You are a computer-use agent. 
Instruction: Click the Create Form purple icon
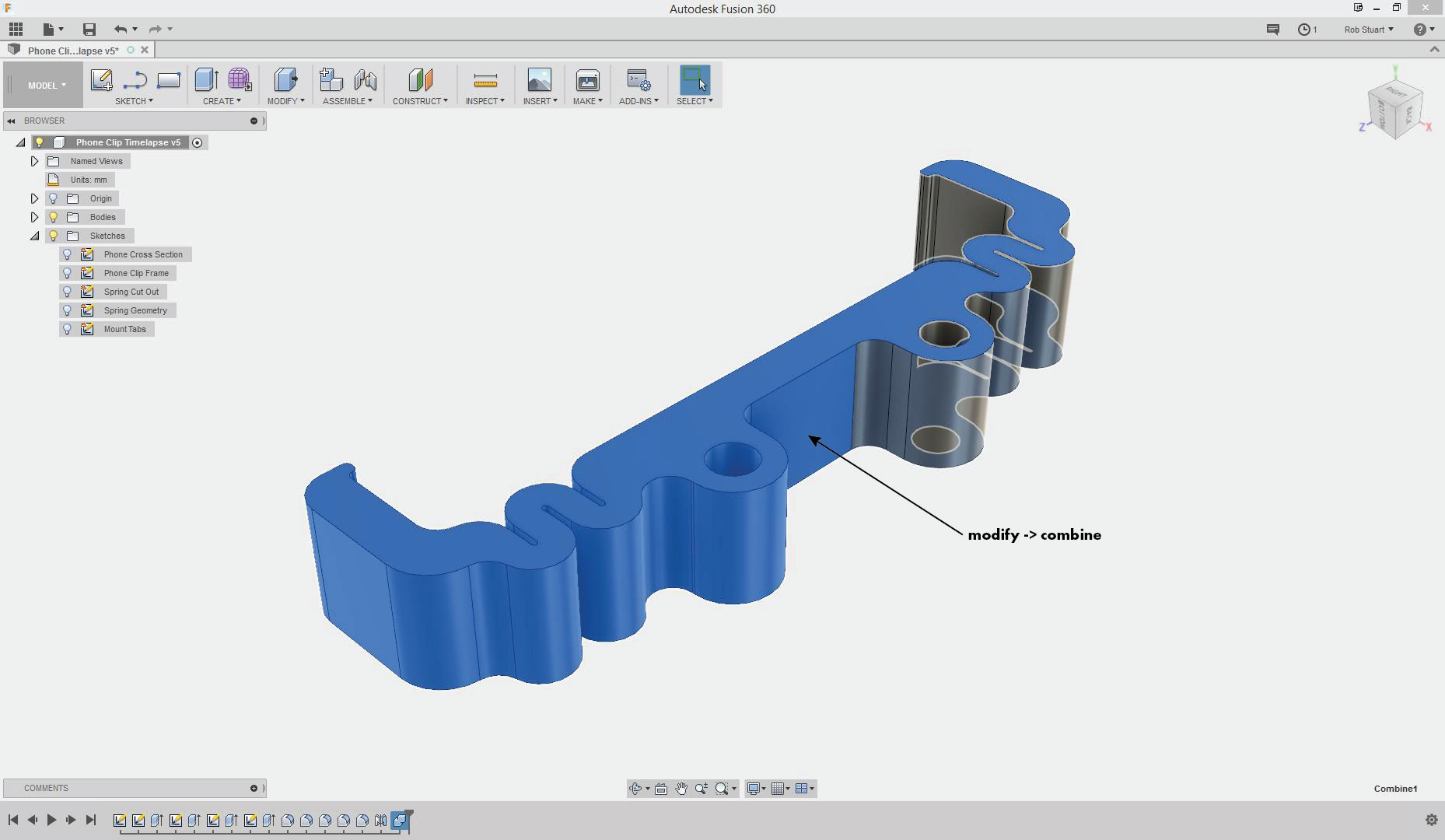click(240, 80)
